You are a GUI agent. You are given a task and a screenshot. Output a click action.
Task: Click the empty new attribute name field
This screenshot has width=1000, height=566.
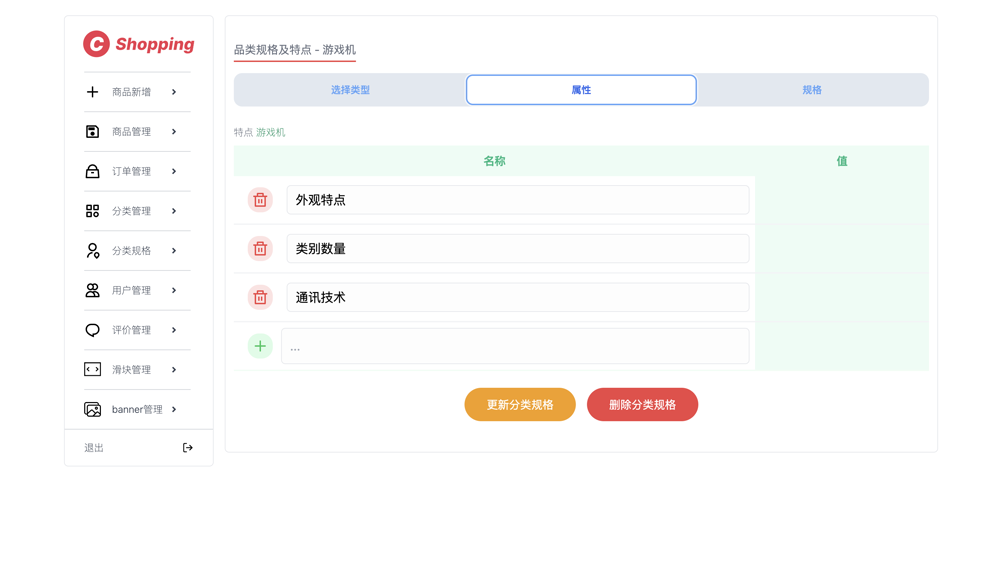coord(515,346)
